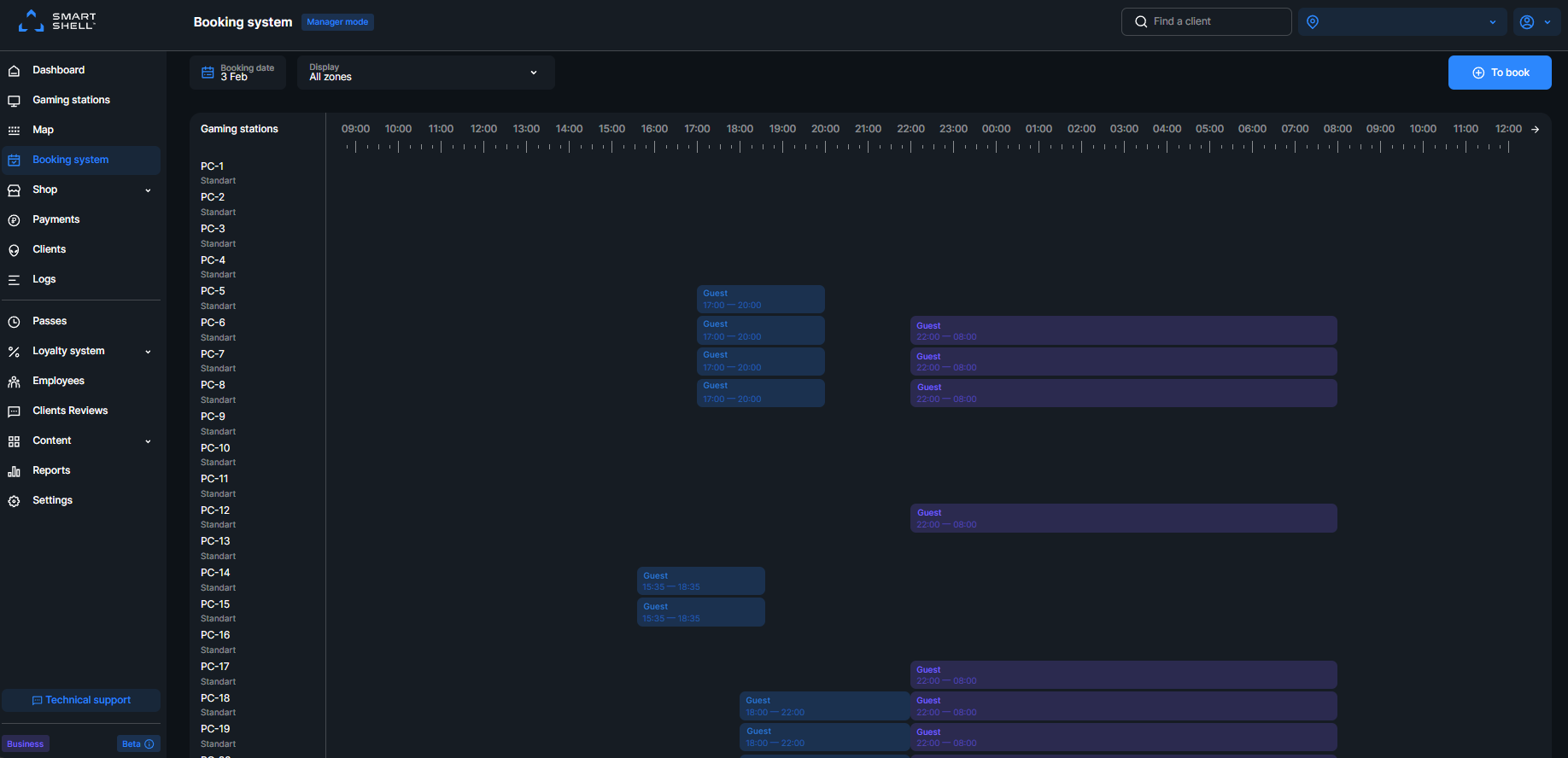The width and height of the screenshot is (1568, 758).
Task: Go to Gaming stations page
Action: pos(71,100)
